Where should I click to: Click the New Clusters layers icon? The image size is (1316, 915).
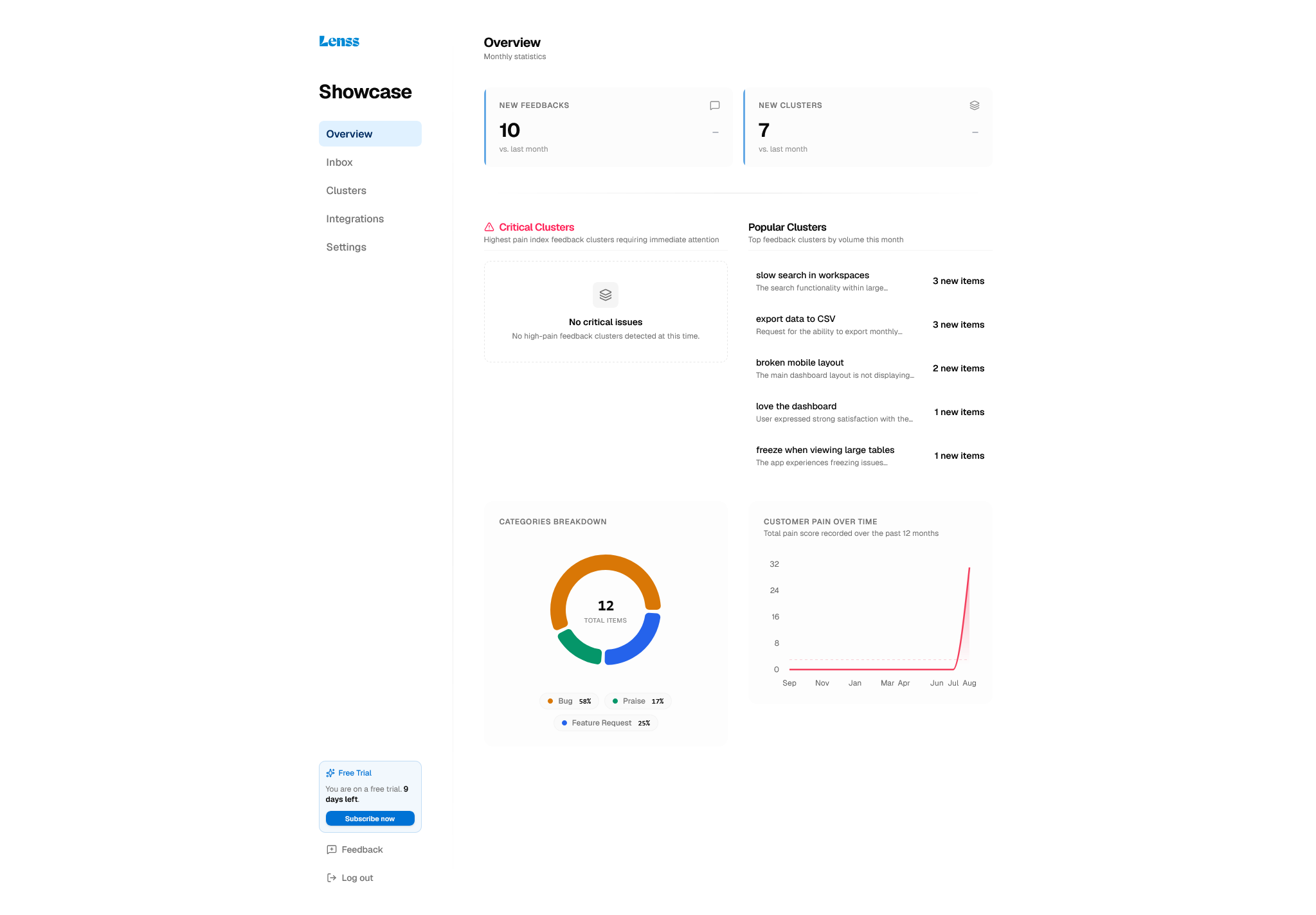(x=974, y=105)
